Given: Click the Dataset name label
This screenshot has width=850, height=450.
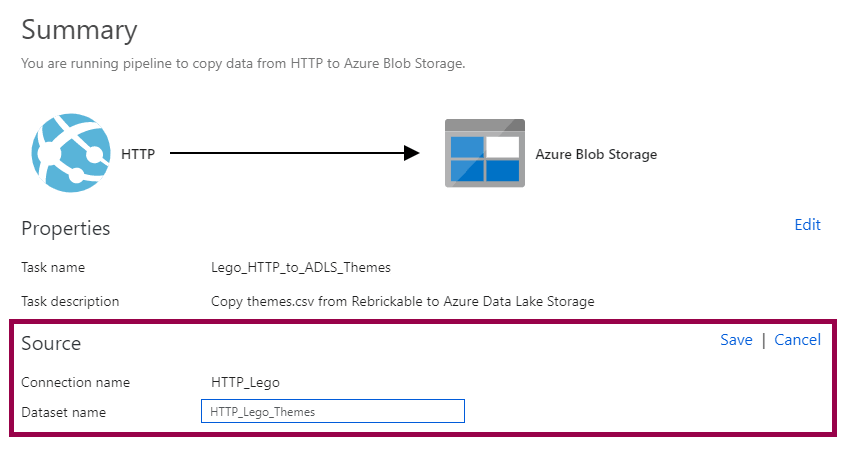Looking at the screenshot, I should pyautogui.click(x=63, y=412).
